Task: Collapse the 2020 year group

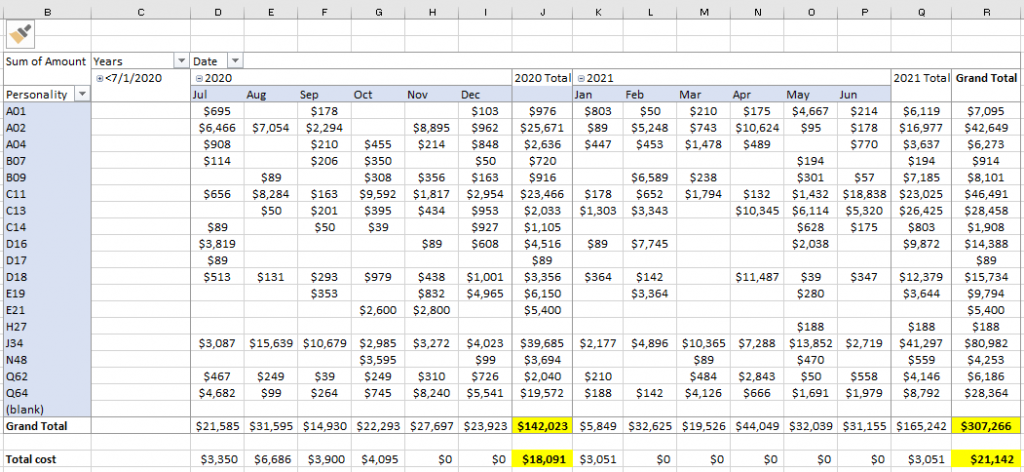Action: point(199,78)
